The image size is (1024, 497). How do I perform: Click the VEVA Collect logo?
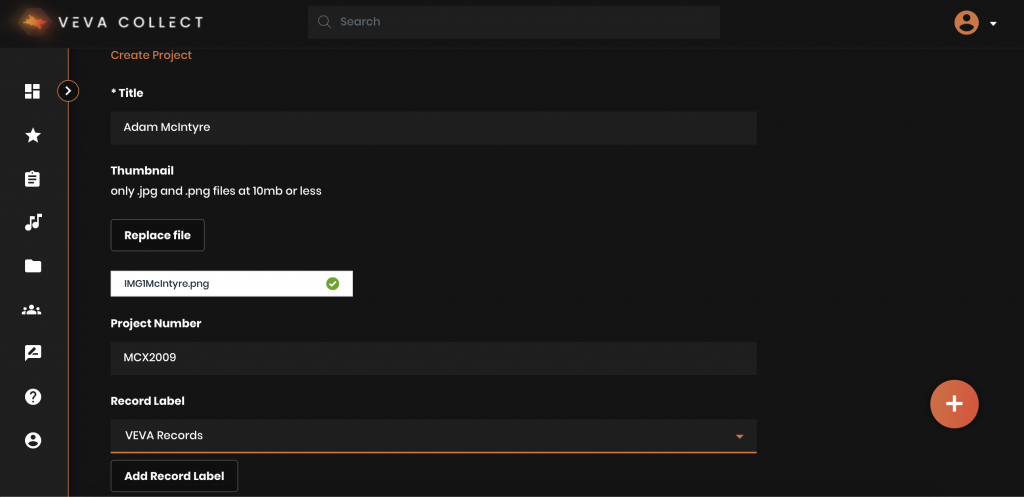(x=111, y=22)
